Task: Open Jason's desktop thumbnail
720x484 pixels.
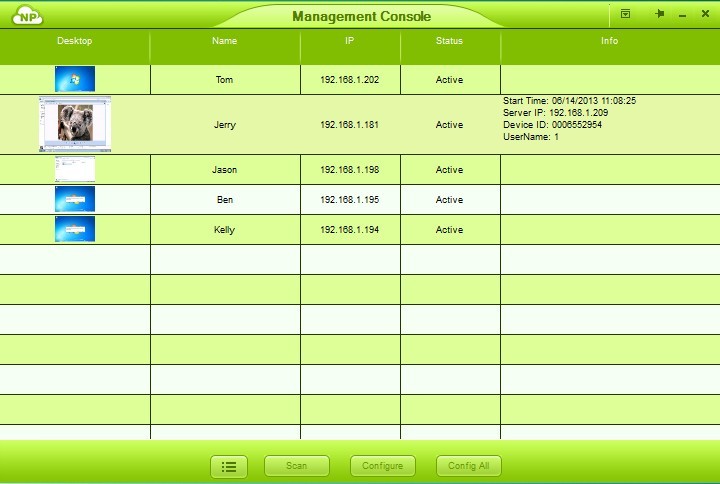Action: pyautogui.click(x=75, y=169)
